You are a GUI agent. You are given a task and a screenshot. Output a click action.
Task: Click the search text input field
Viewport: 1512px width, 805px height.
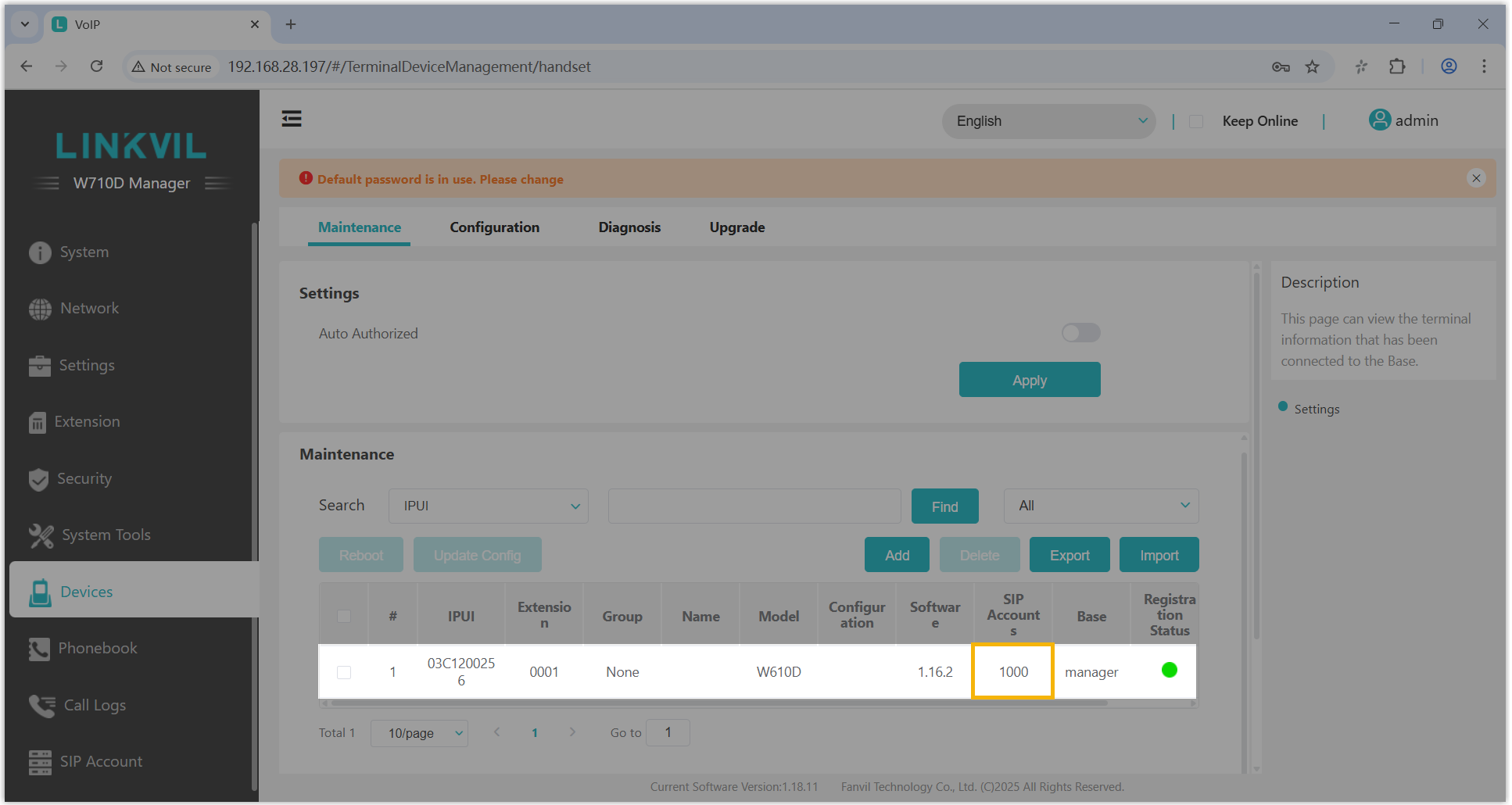[754, 506]
